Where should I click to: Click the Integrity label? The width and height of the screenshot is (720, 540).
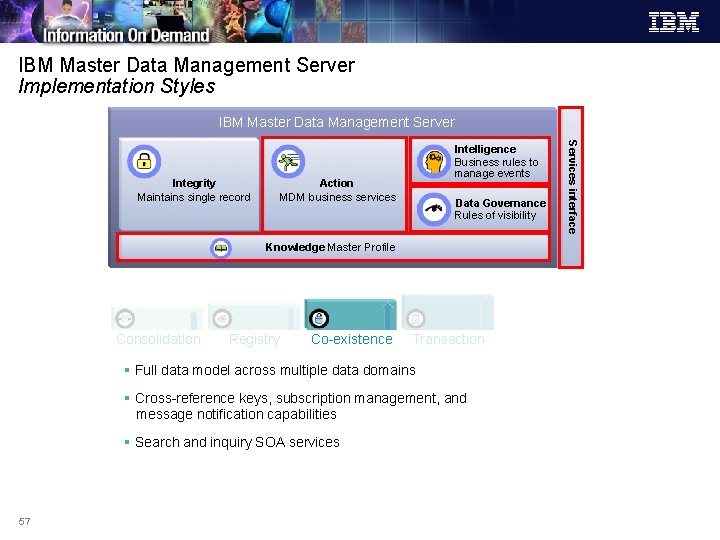tap(194, 183)
